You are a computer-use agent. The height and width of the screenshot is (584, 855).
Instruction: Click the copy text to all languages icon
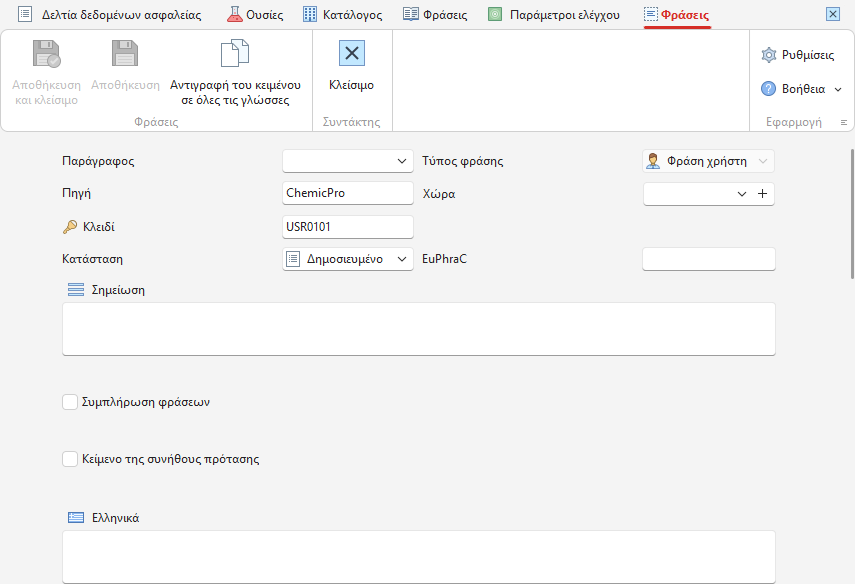point(235,53)
